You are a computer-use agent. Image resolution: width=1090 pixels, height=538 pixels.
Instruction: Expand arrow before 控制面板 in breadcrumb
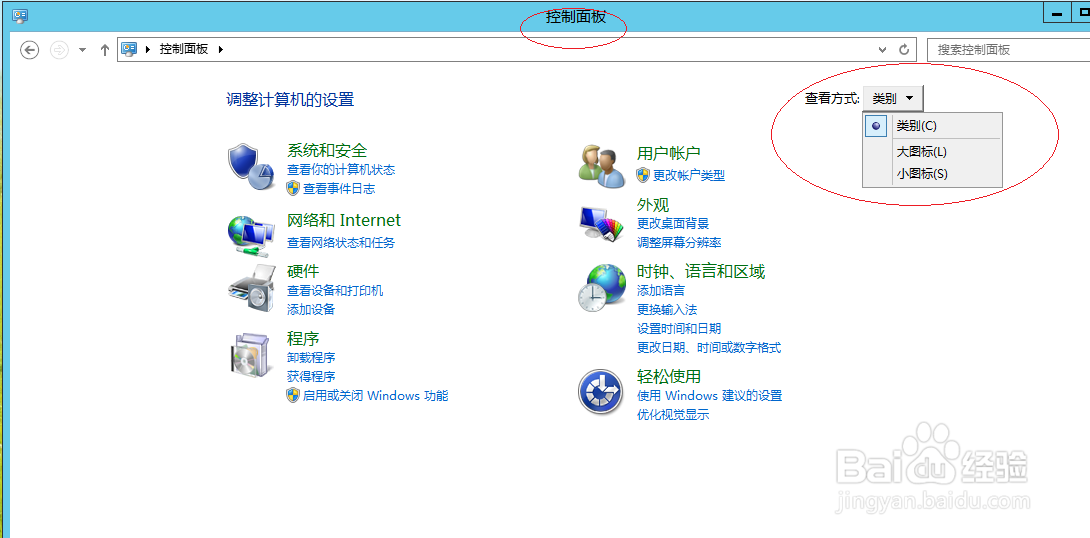tap(148, 49)
